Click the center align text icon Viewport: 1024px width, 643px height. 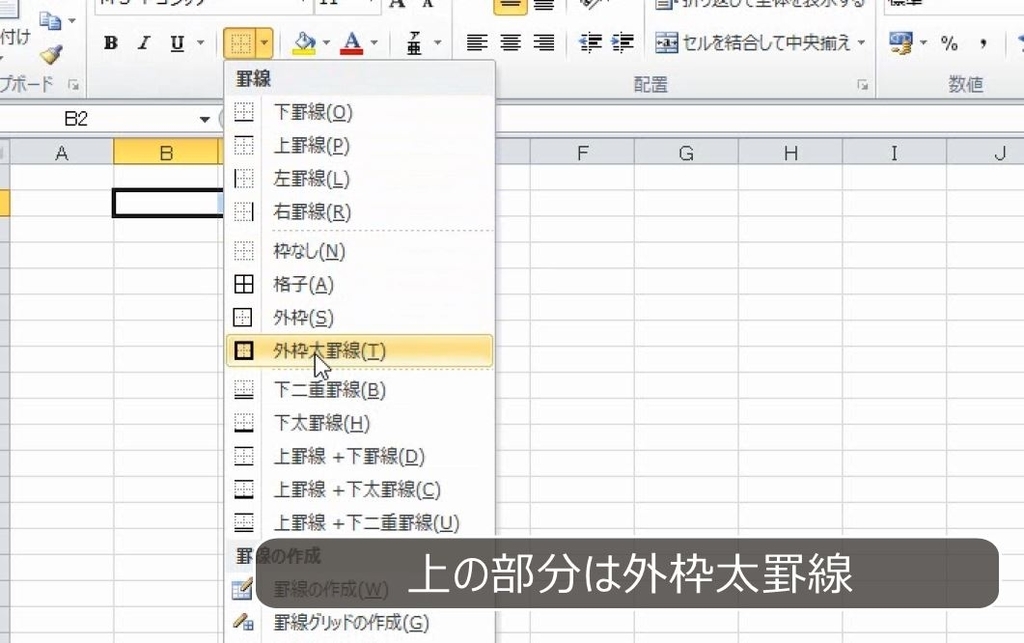pos(510,42)
